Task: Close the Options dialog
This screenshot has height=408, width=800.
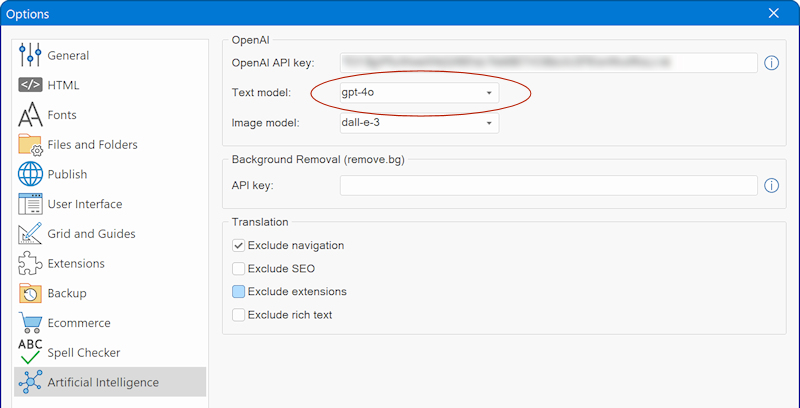Action: 774,13
